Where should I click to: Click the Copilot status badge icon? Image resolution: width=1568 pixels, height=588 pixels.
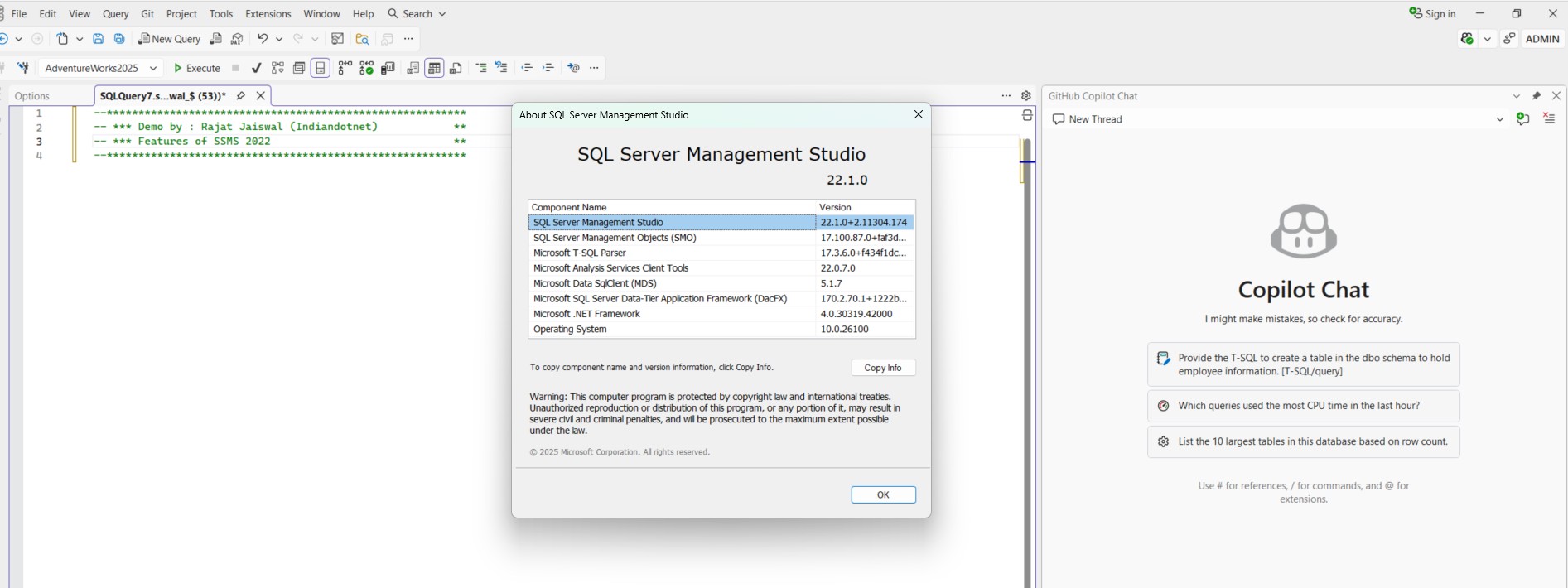1467,39
